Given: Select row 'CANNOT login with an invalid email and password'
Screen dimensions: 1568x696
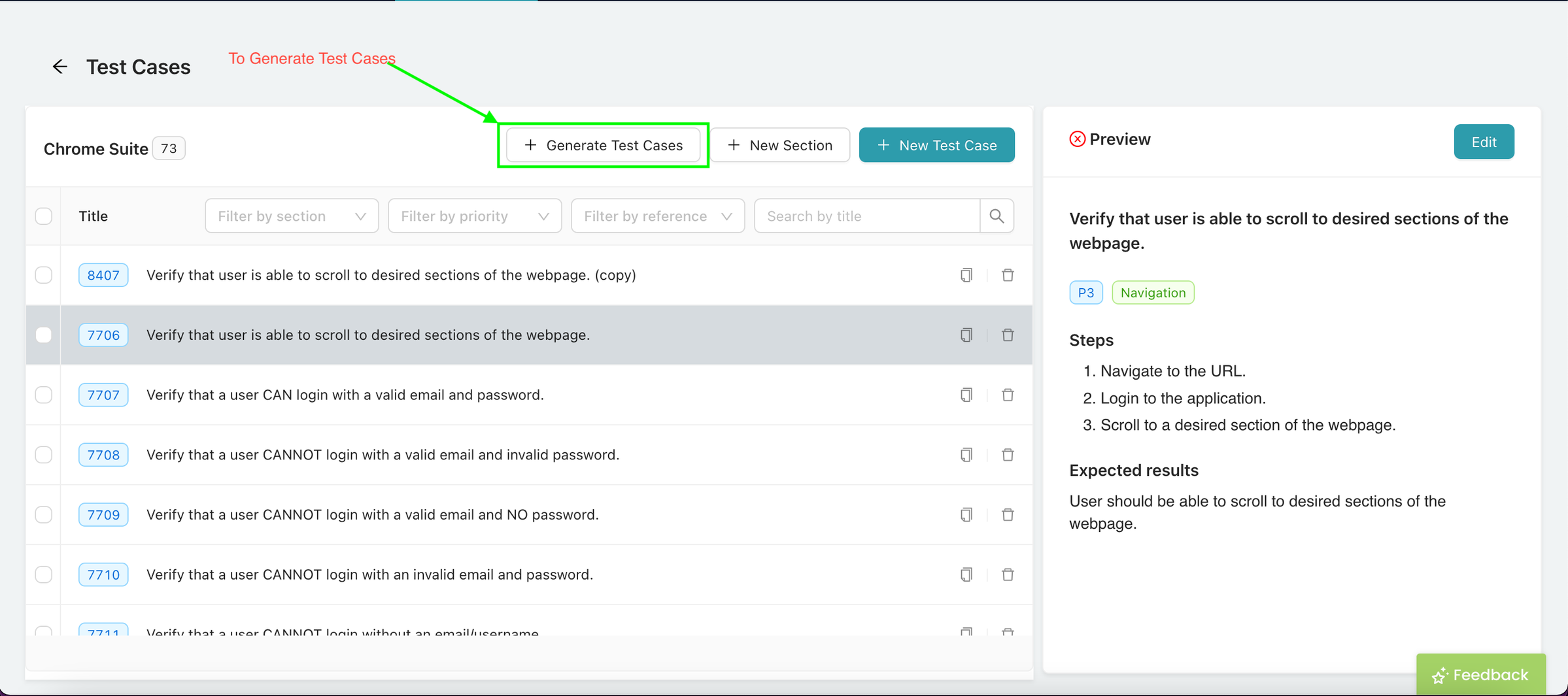Looking at the screenshot, I should tap(529, 574).
